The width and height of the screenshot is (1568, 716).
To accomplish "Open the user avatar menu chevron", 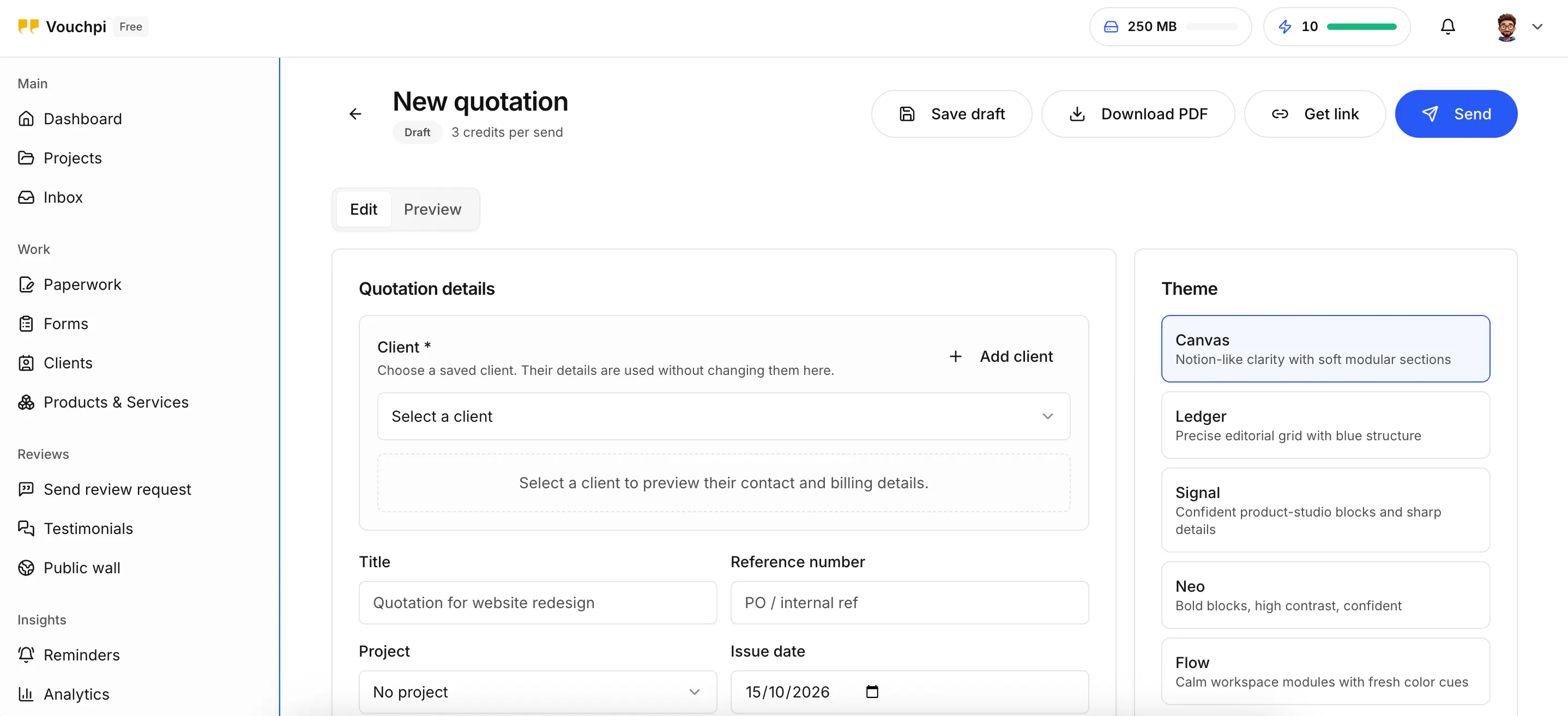I will click(1537, 27).
